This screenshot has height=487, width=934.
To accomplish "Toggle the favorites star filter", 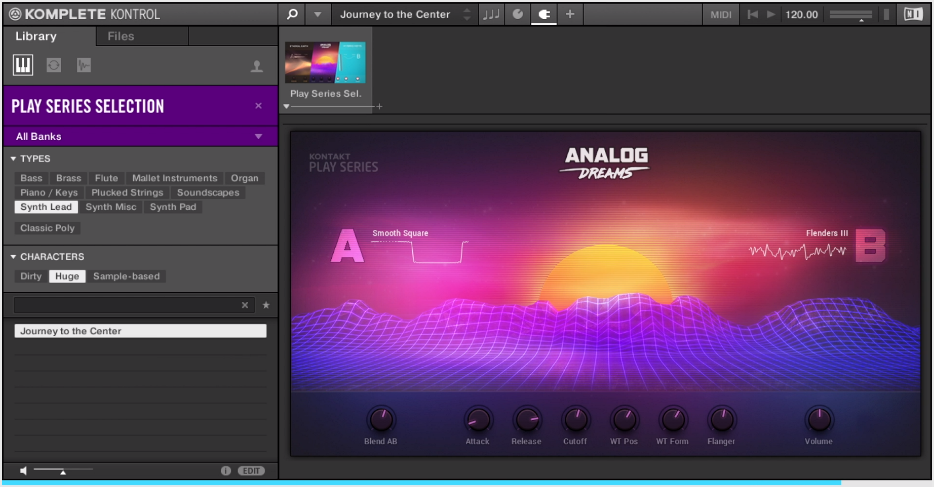I will pyautogui.click(x=266, y=305).
